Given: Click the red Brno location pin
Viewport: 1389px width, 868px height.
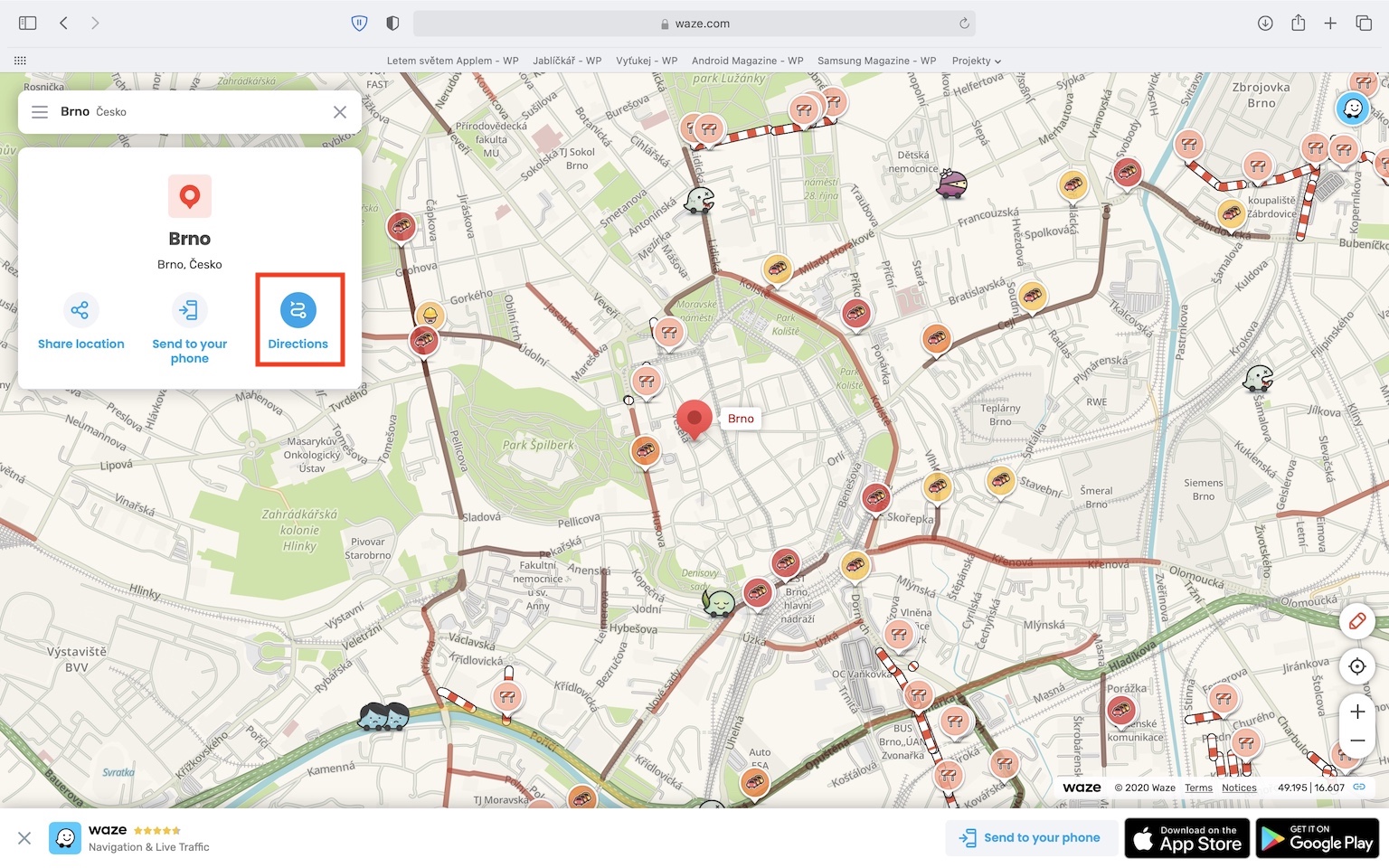Looking at the screenshot, I should click(x=694, y=420).
